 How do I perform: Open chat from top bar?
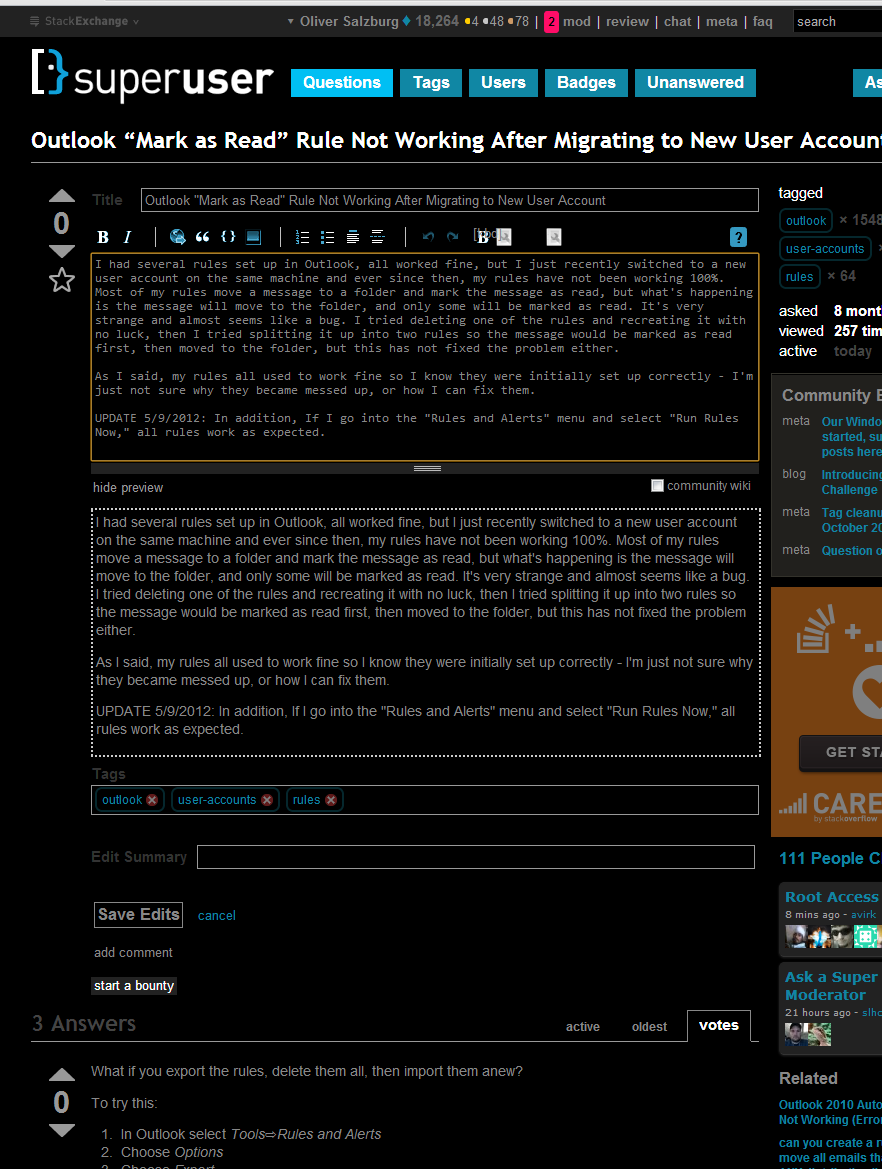pyautogui.click(x=678, y=22)
